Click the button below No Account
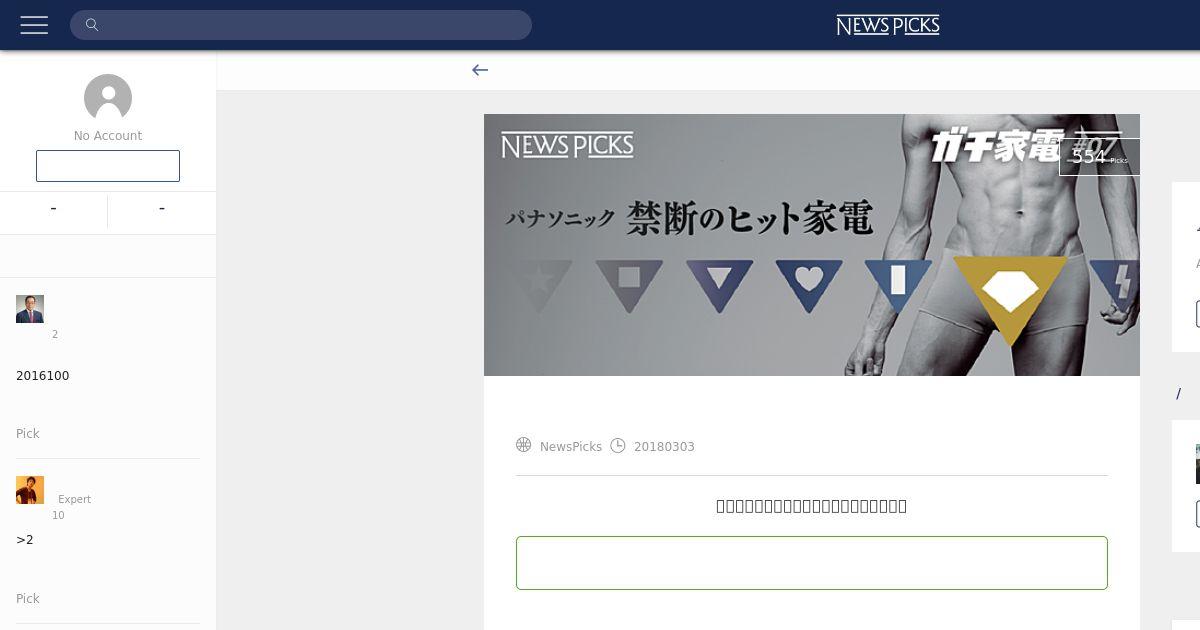1200x630 pixels. (x=108, y=166)
